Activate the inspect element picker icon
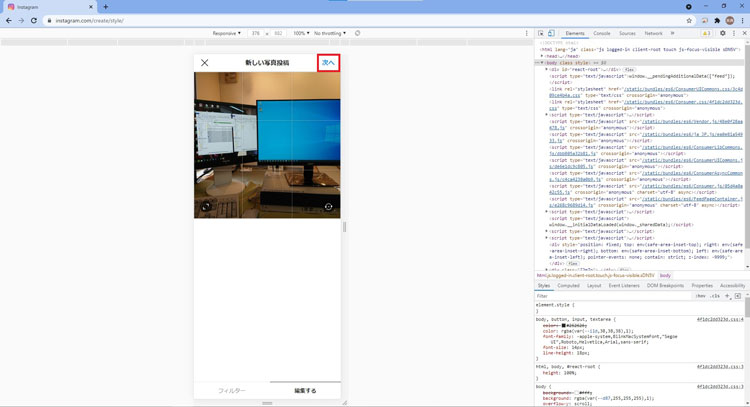750x407 pixels. 540,33
